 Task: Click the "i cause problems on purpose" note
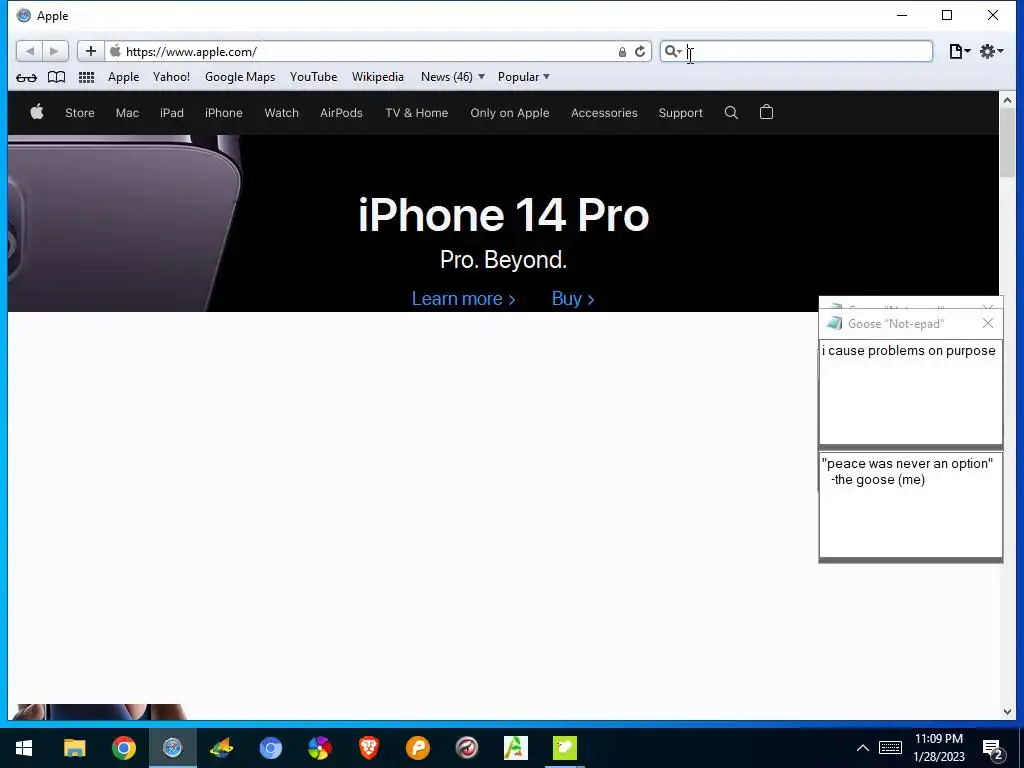pos(910,392)
